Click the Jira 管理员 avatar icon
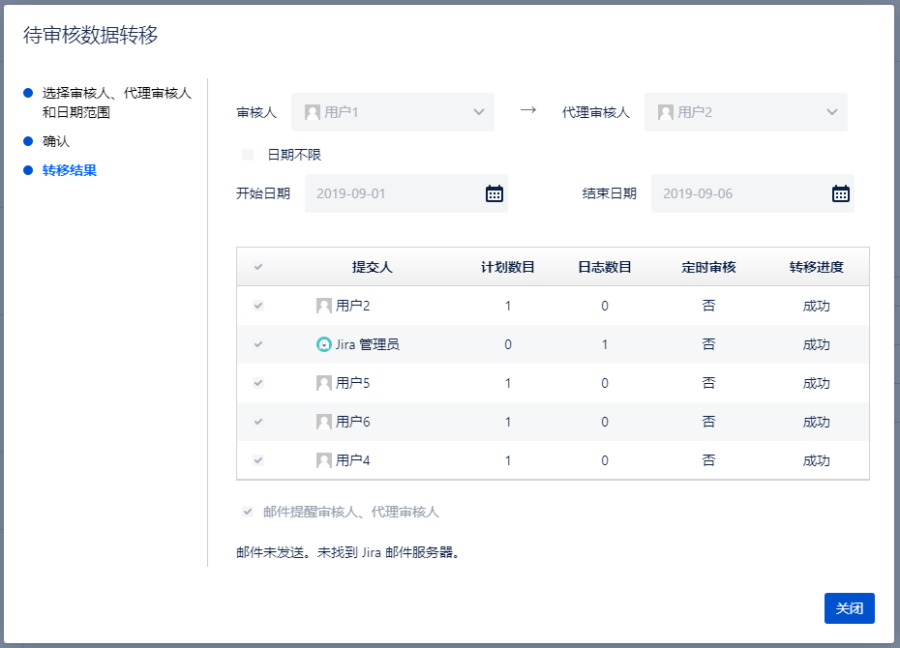 click(x=324, y=344)
